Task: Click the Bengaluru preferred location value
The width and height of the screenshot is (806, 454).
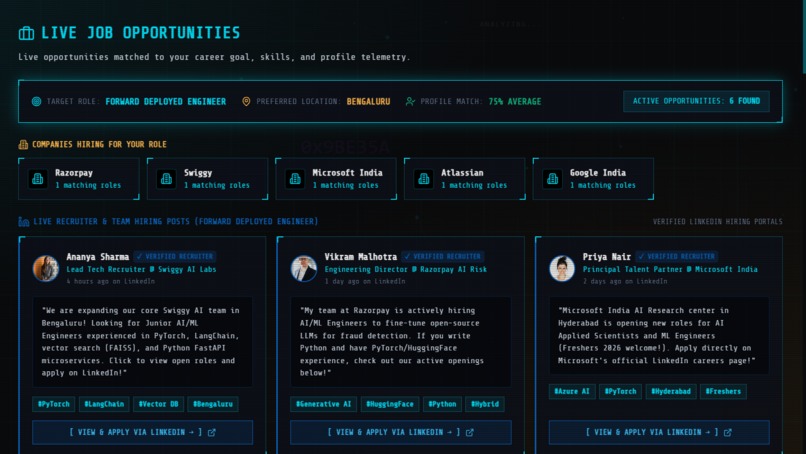Action: 369,101
